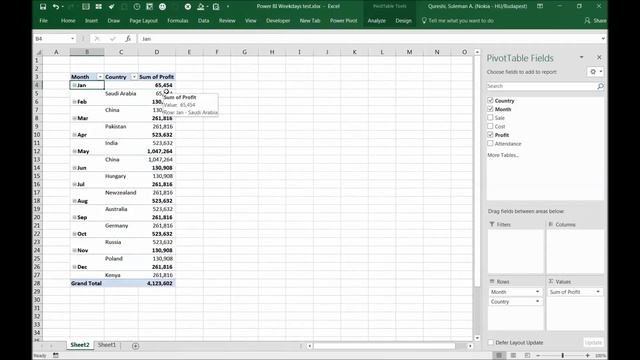Collapse the Jan group

coord(74,85)
